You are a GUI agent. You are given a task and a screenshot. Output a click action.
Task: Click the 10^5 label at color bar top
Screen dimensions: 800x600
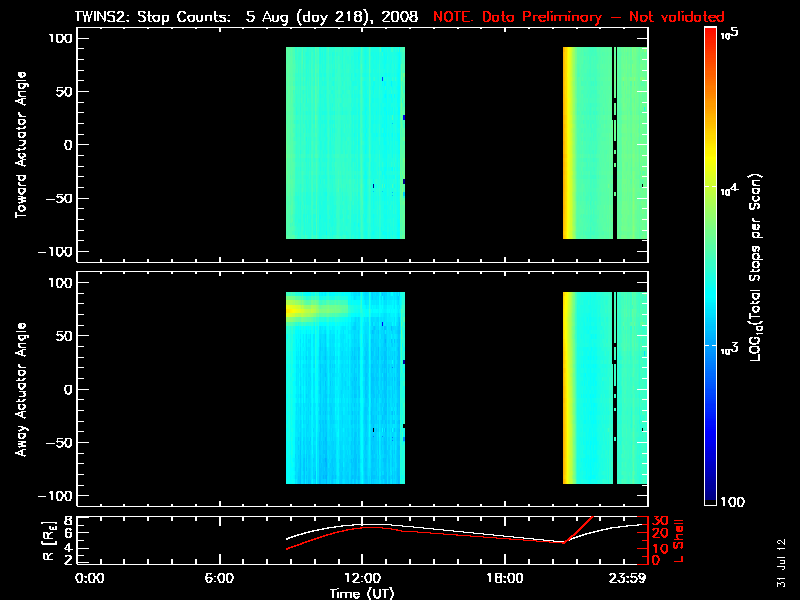pyautogui.click(x=730, y=34)
